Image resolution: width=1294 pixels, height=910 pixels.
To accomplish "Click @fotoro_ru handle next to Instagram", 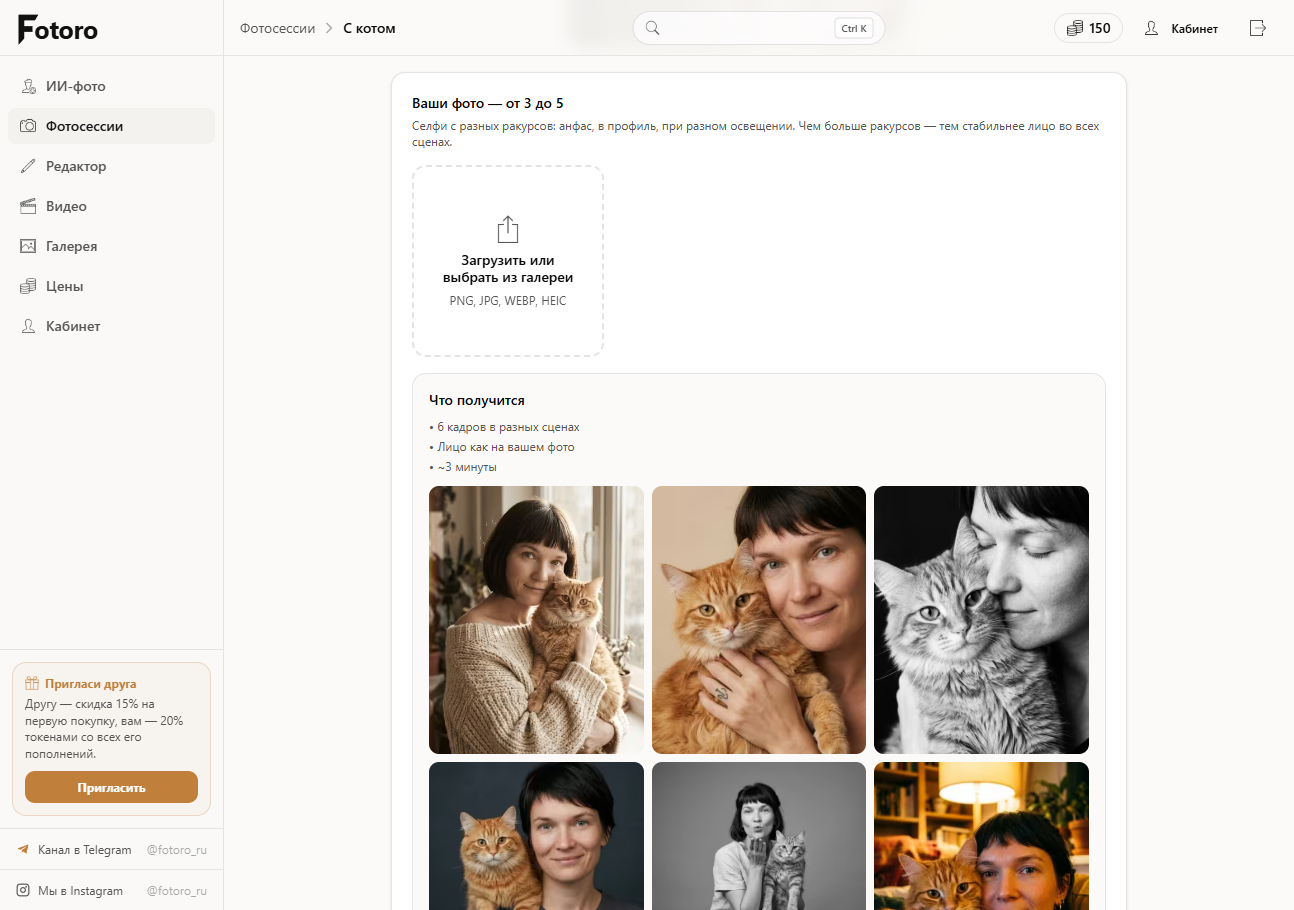I will (177, 891).
